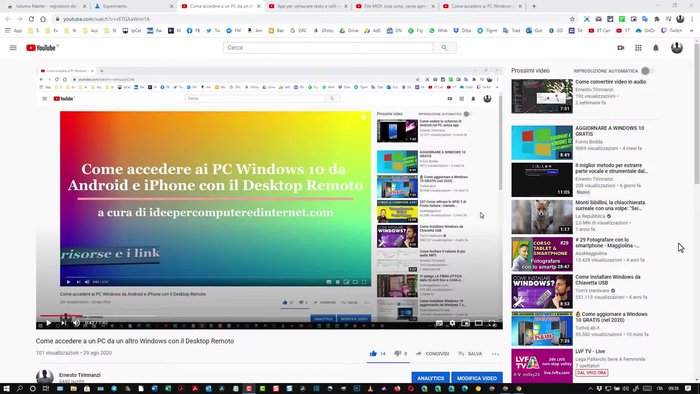Open the Windows action center
This screenshot has width=700, height=394.
(x=688, y=389)
